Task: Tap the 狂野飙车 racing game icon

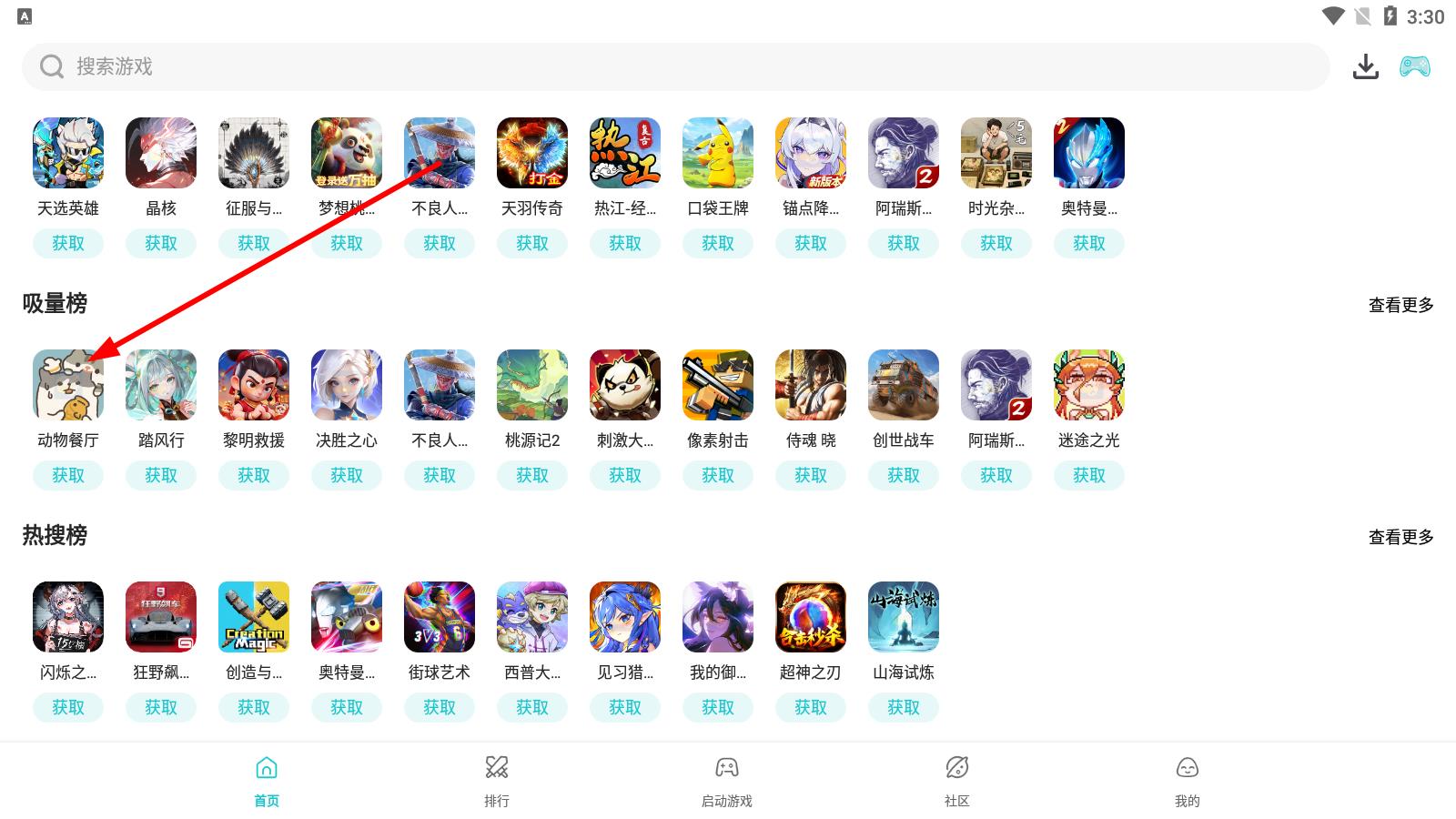Action: point(161,617)
